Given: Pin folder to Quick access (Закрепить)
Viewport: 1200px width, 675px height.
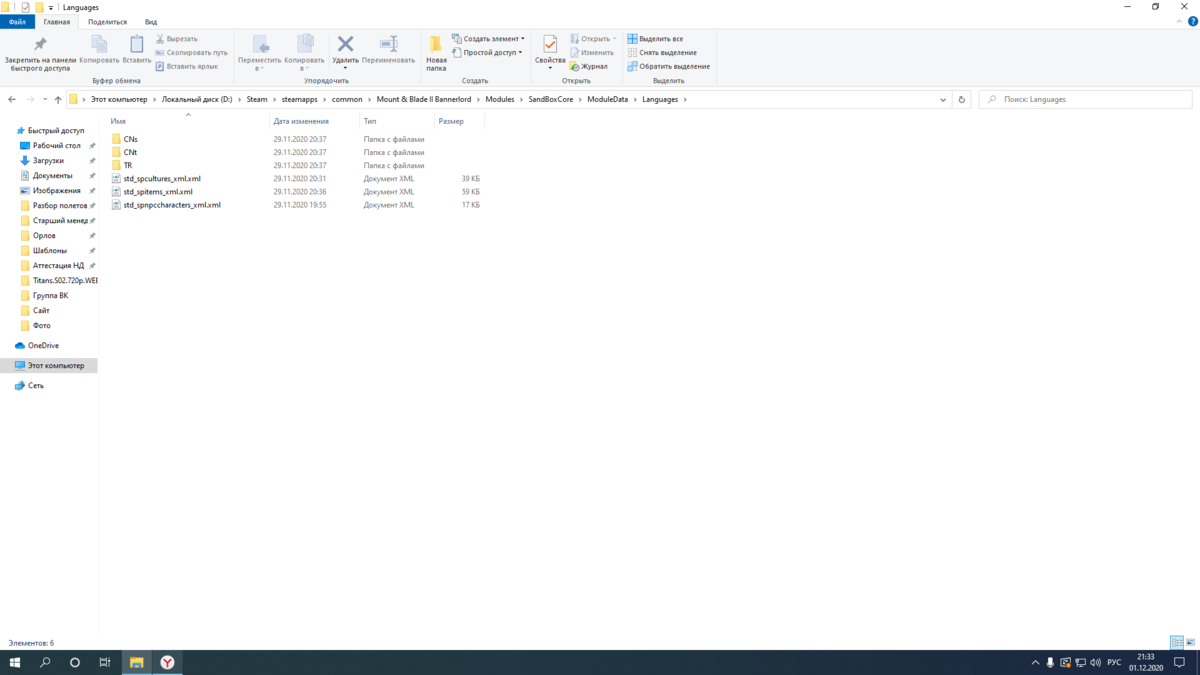Looking at the screenshot, I should 40,54.
